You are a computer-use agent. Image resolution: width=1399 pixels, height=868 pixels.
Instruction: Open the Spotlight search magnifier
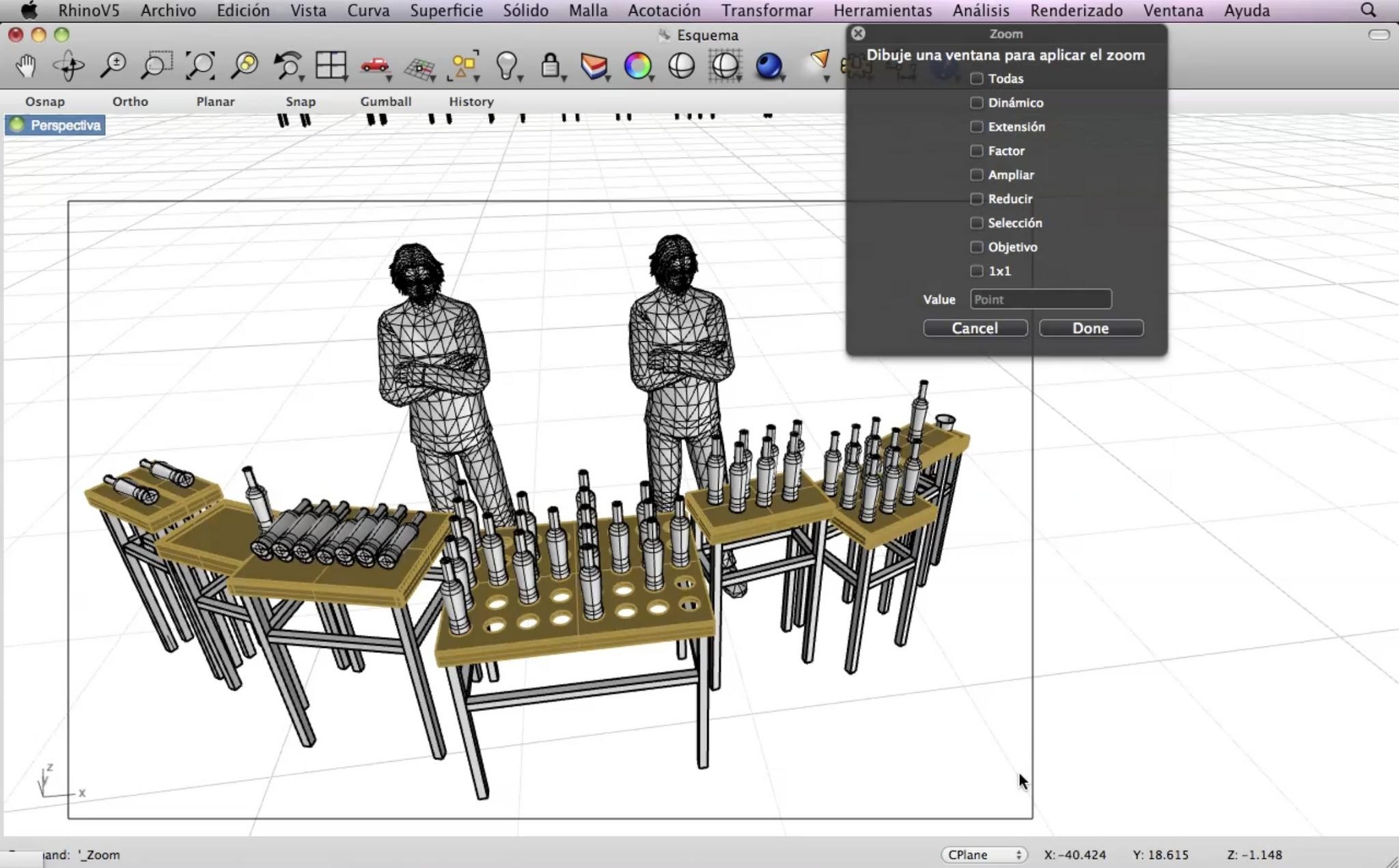tap(1368, 10)
